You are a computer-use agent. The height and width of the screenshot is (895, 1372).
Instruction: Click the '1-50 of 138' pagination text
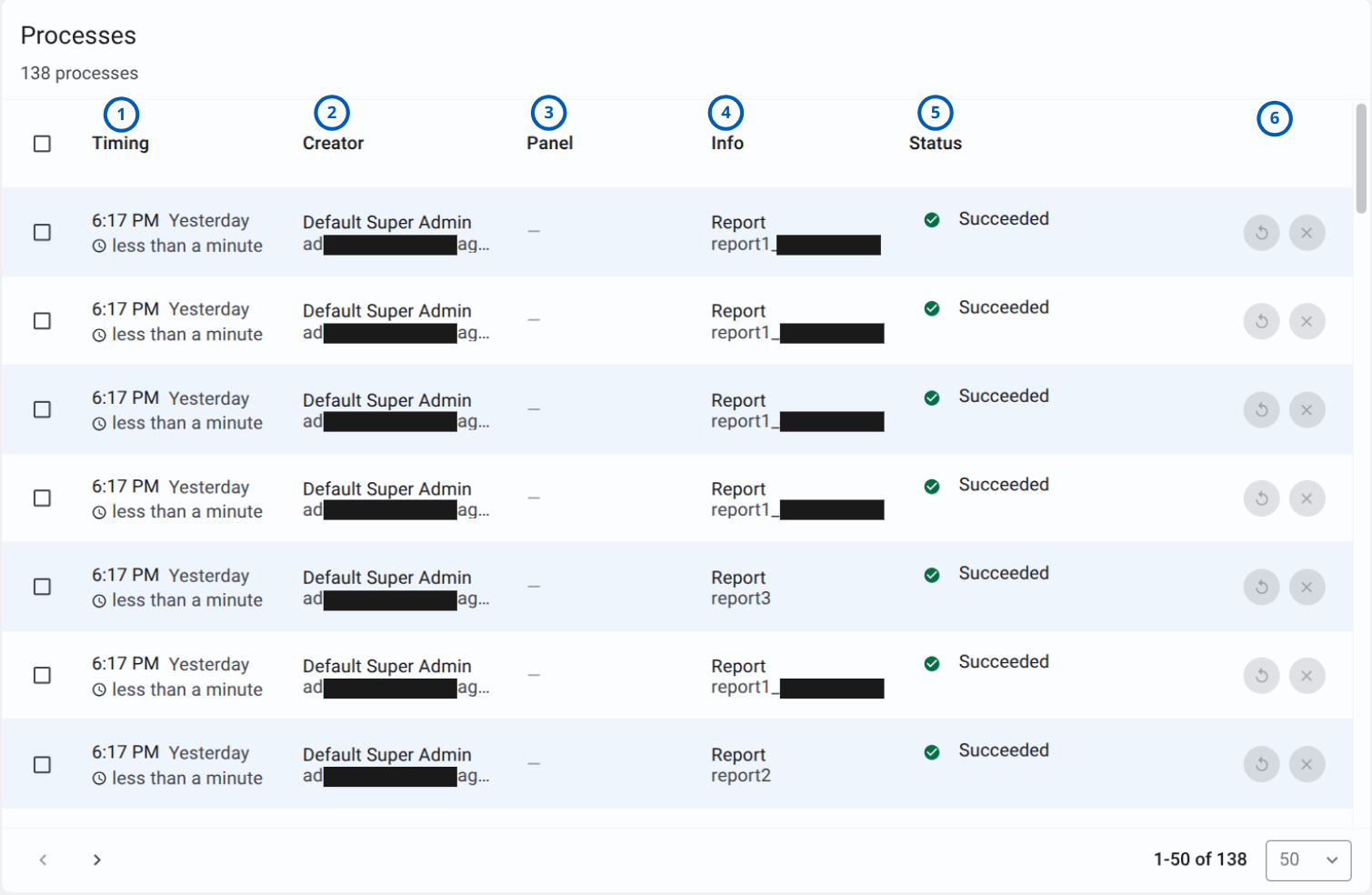pyautogui.click(x=1200, y=860)
